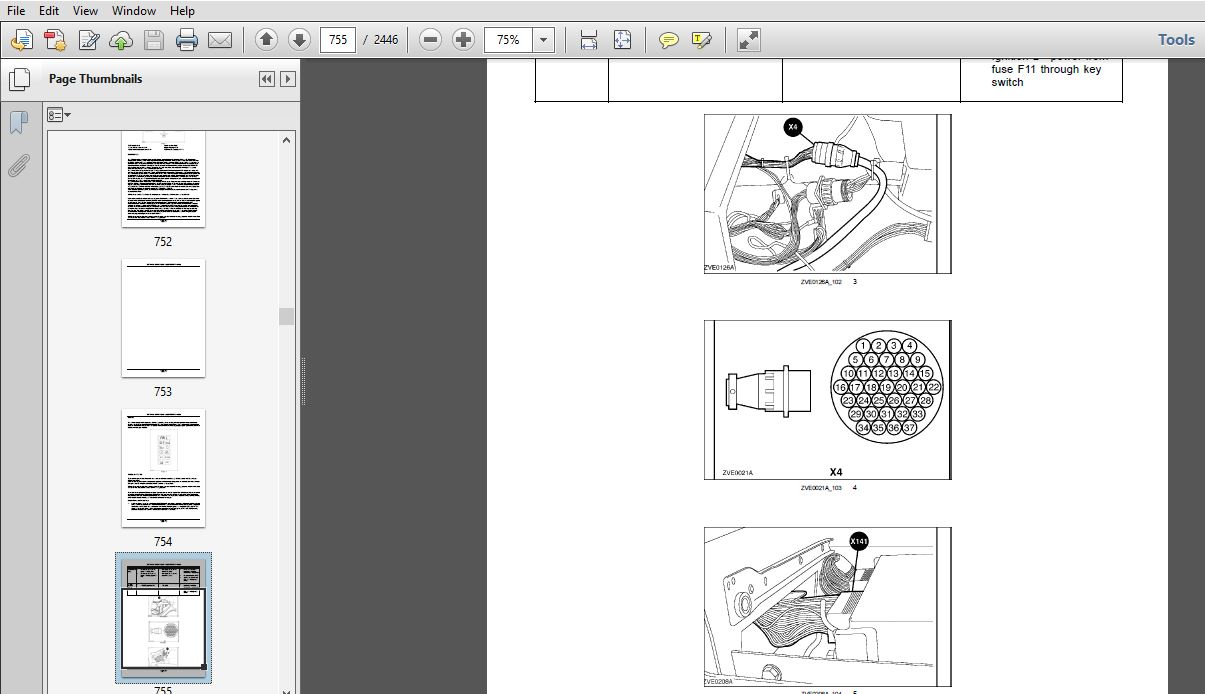Print the document using the printer icon
The image size is (1205, 694).
(187, 40)
